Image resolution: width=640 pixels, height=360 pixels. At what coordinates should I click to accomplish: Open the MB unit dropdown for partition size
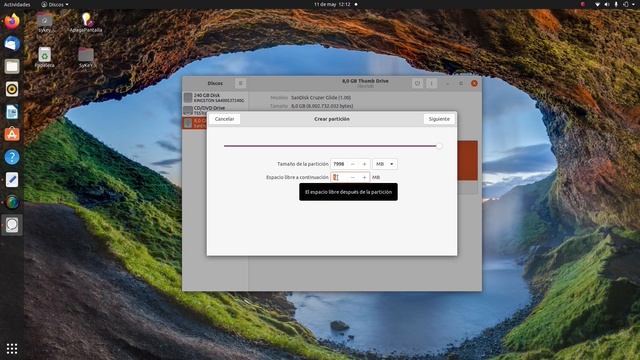[x=384, y=164]
